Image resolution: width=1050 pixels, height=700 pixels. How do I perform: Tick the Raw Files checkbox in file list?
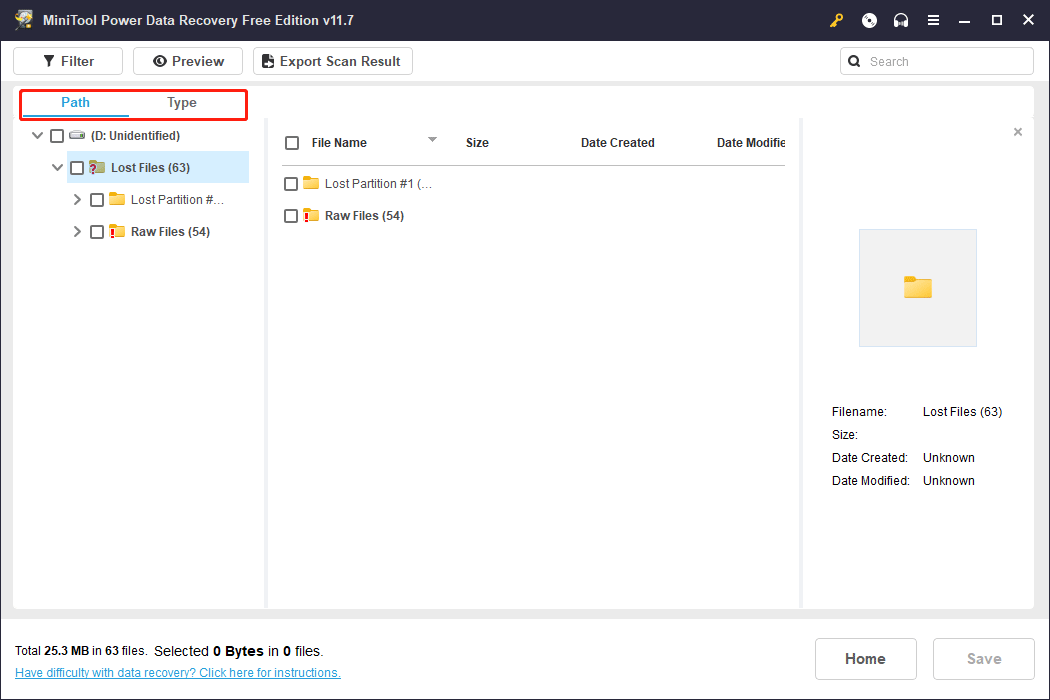coord(291,216)
